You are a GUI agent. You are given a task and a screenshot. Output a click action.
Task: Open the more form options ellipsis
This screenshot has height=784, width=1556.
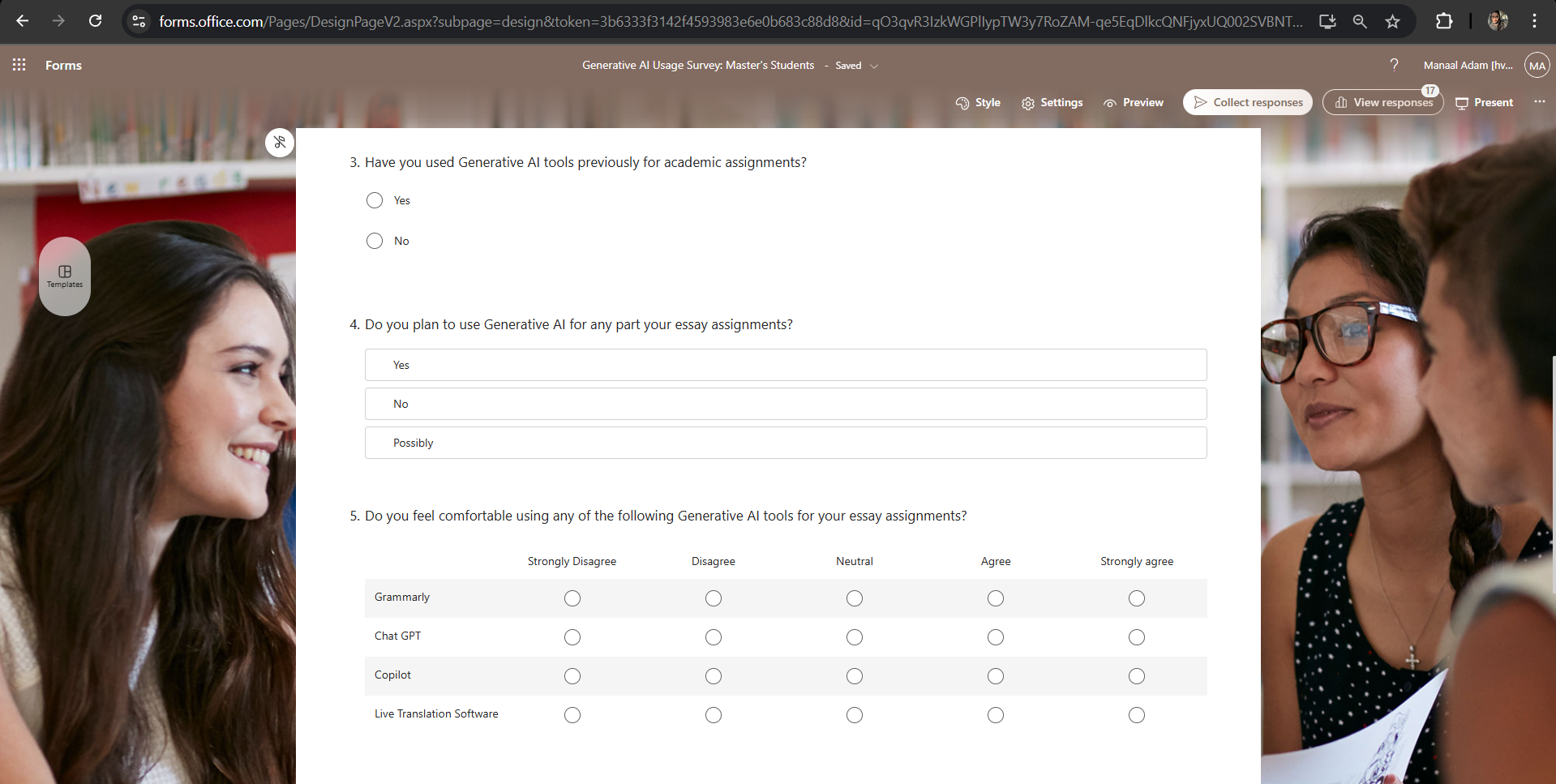pos(1540,102)
